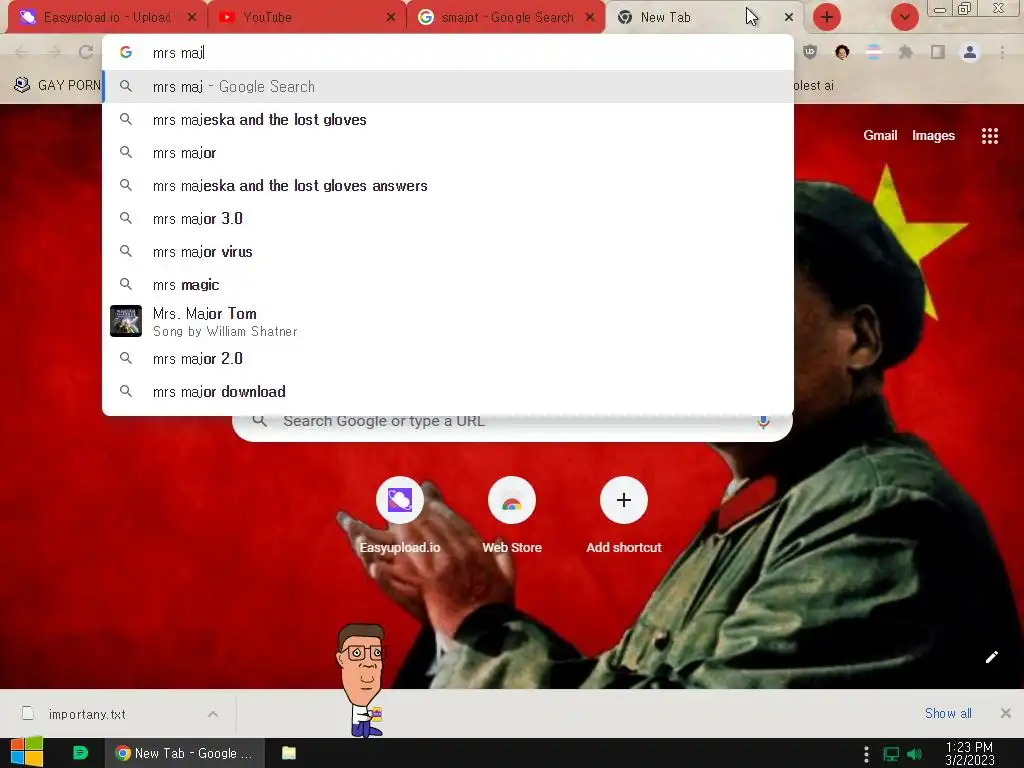Image resolution: width=1024 pixels, height=768 pixels.
Task: Customize this page with pencil icon
Action: 991,657
